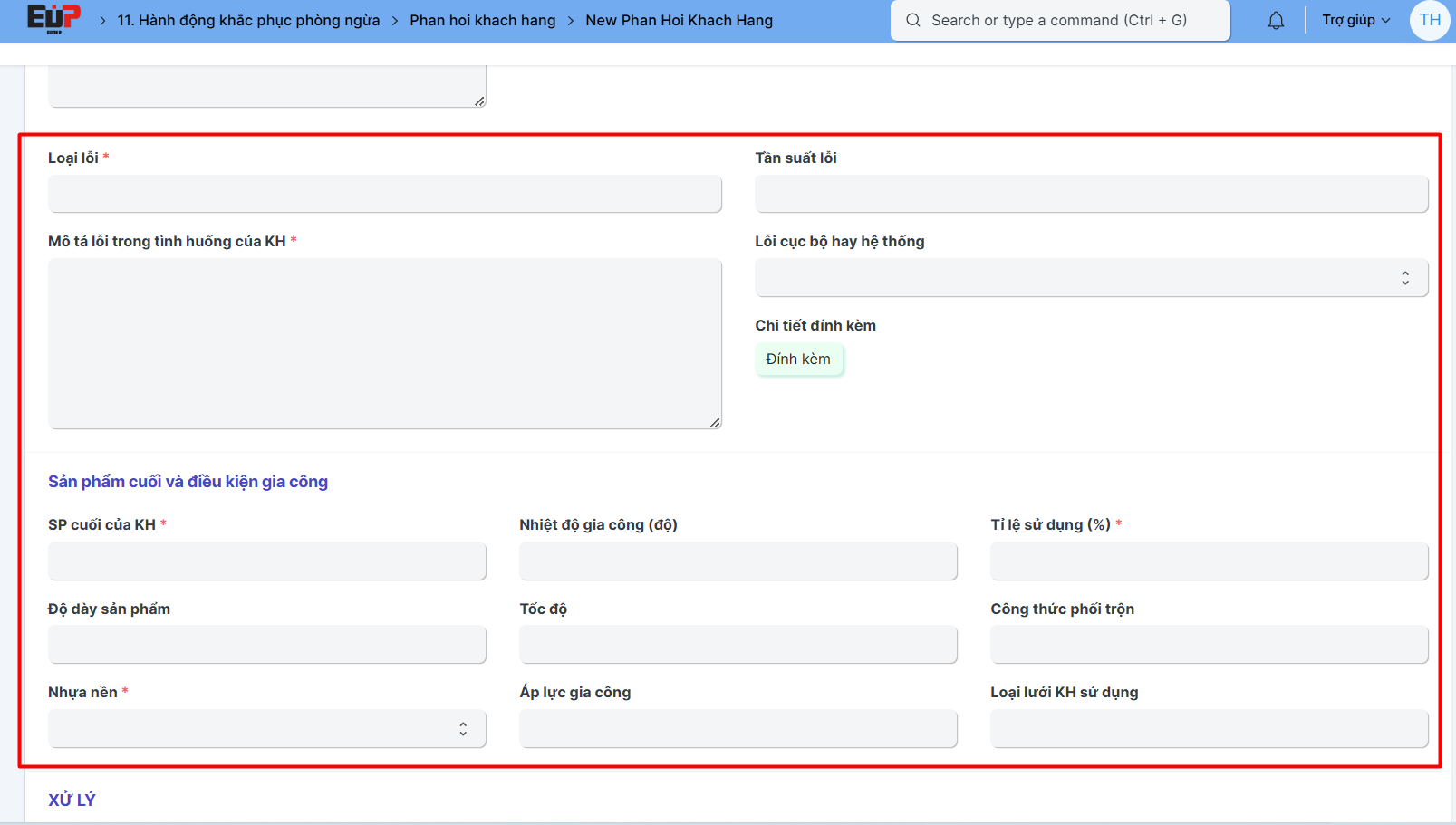Open the Nhựa nền select box
Screen dimensions: 1456x825
click(x=267, y=729)
